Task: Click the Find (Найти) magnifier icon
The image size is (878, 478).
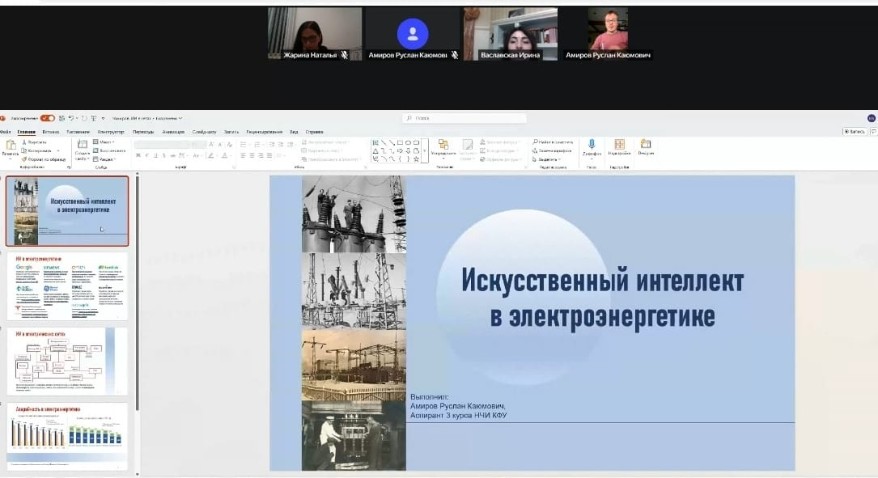Action: (535, 142)
